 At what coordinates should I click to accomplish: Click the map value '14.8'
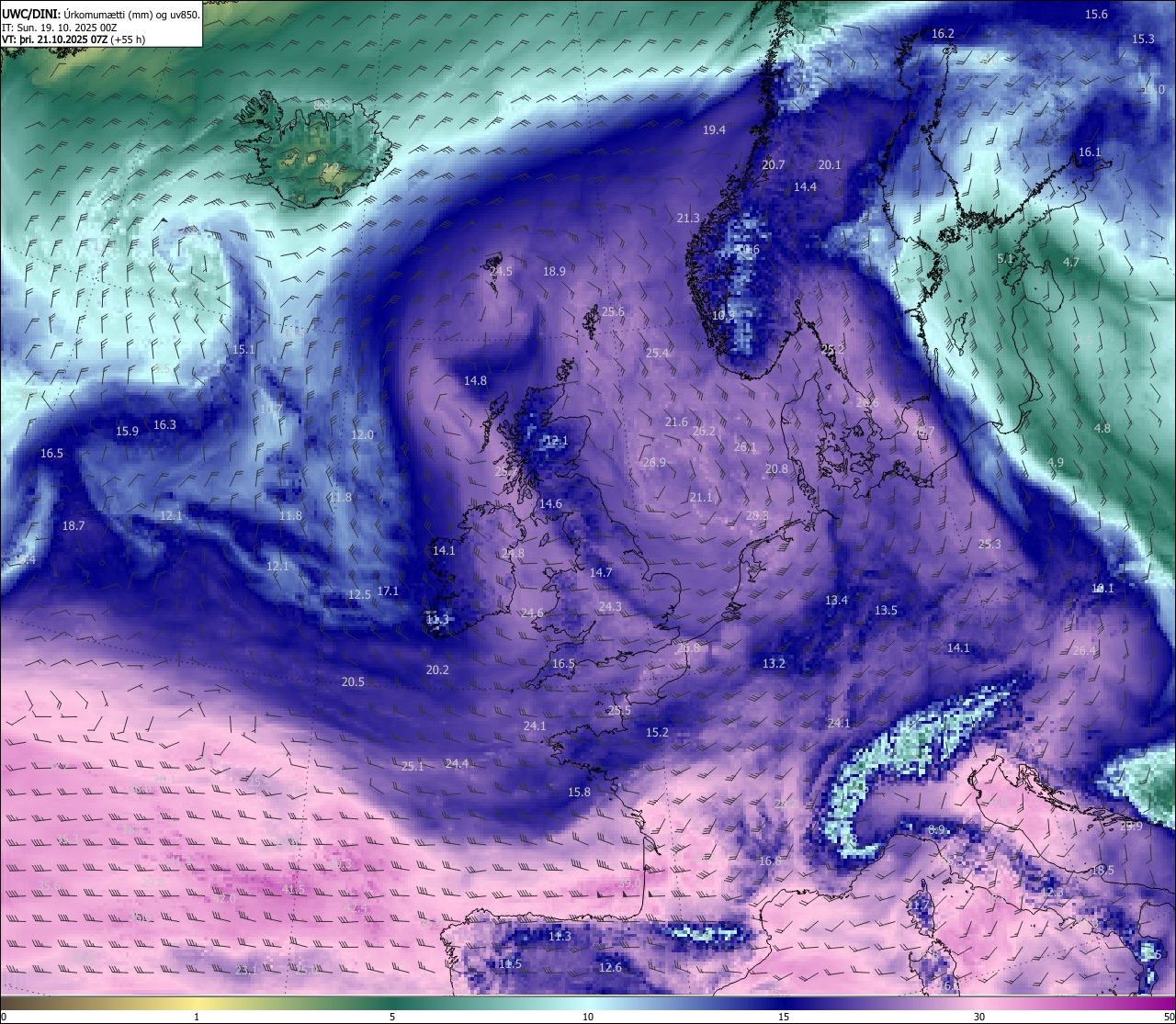[x=475, y=380]
